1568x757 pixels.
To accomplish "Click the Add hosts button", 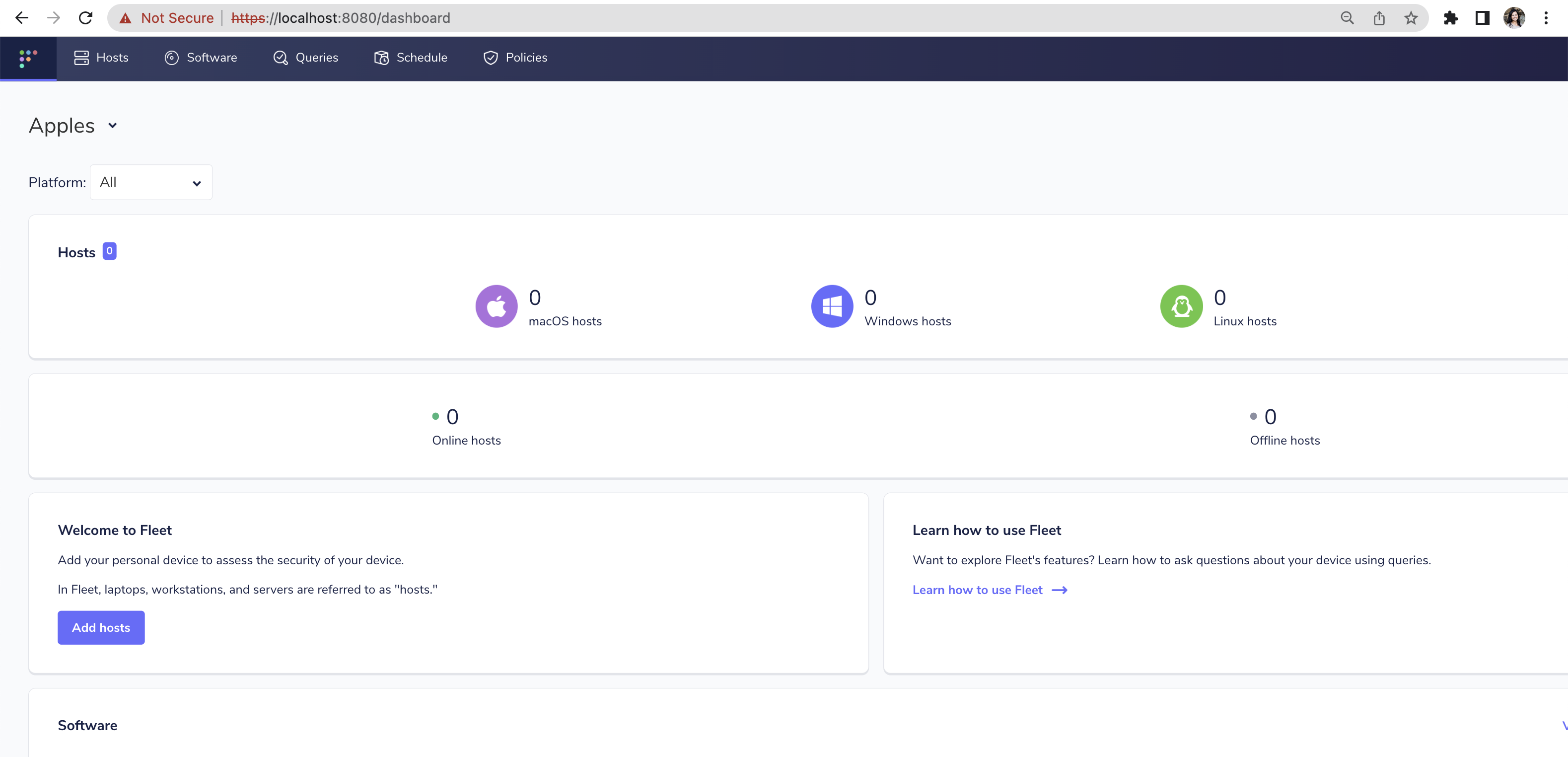I will tap(100, 627).
